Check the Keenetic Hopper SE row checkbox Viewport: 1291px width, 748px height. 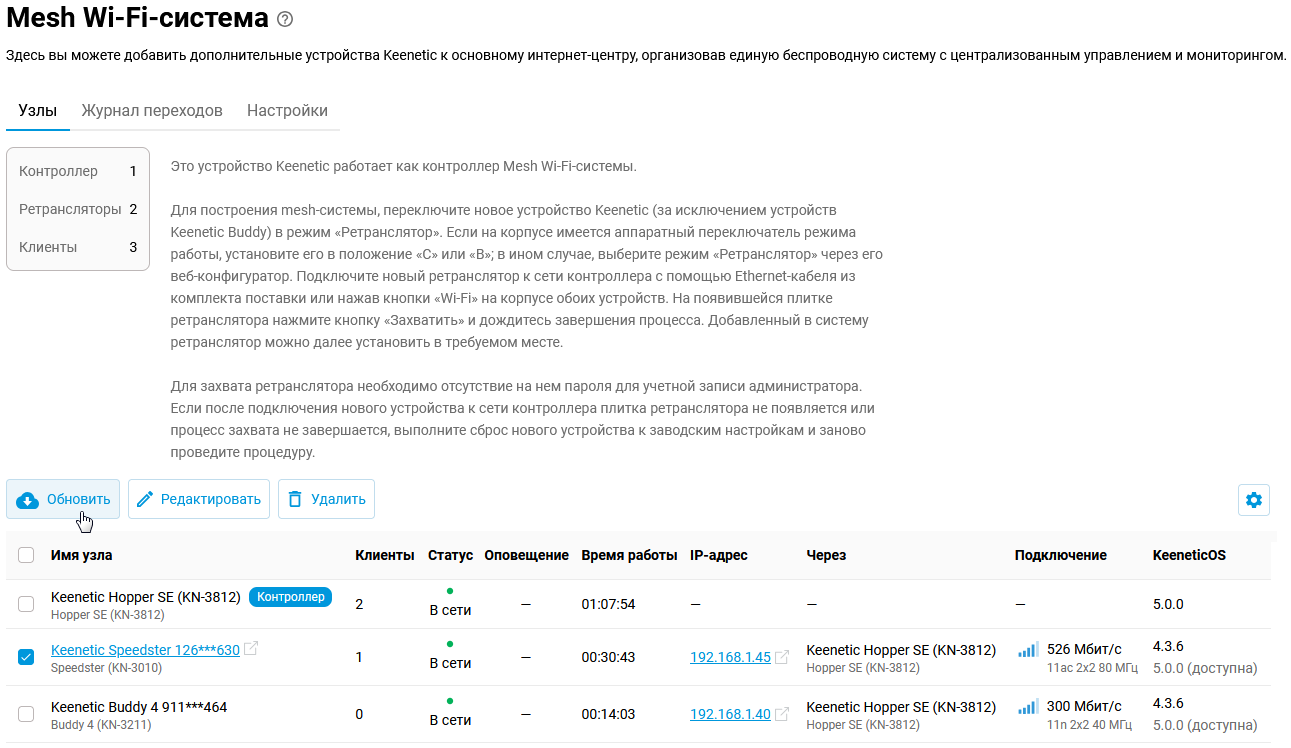[26, 604]
